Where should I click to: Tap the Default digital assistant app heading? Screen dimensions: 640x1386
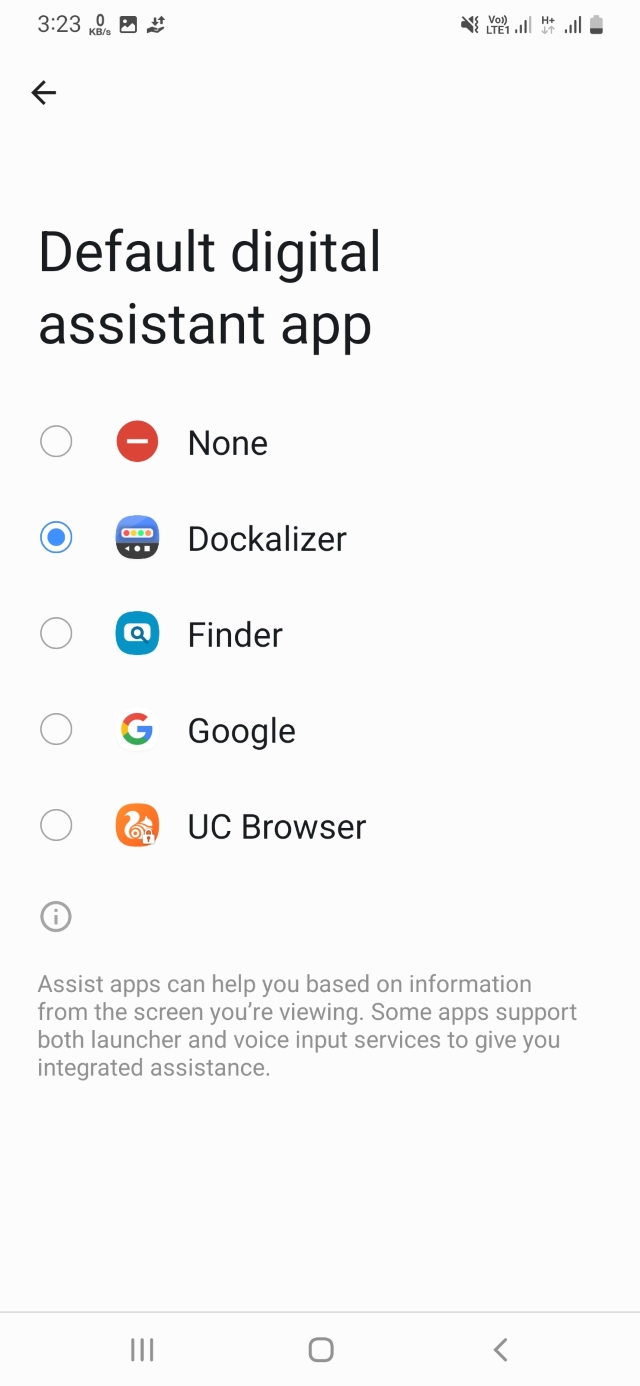[210, 288]
